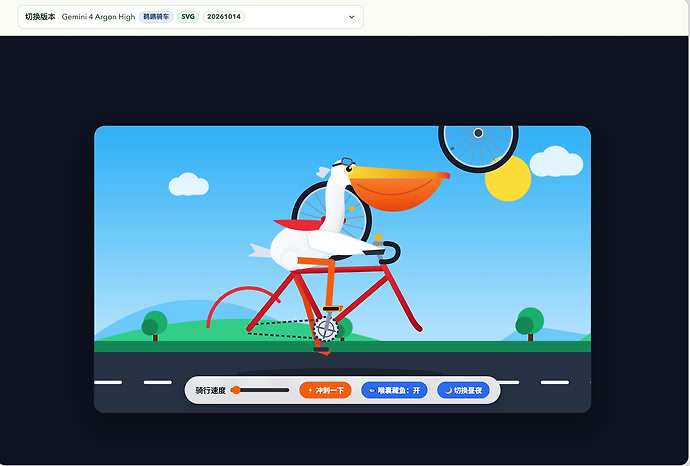Click the '切换昼夜' day-night switch button

coord(463,390)
